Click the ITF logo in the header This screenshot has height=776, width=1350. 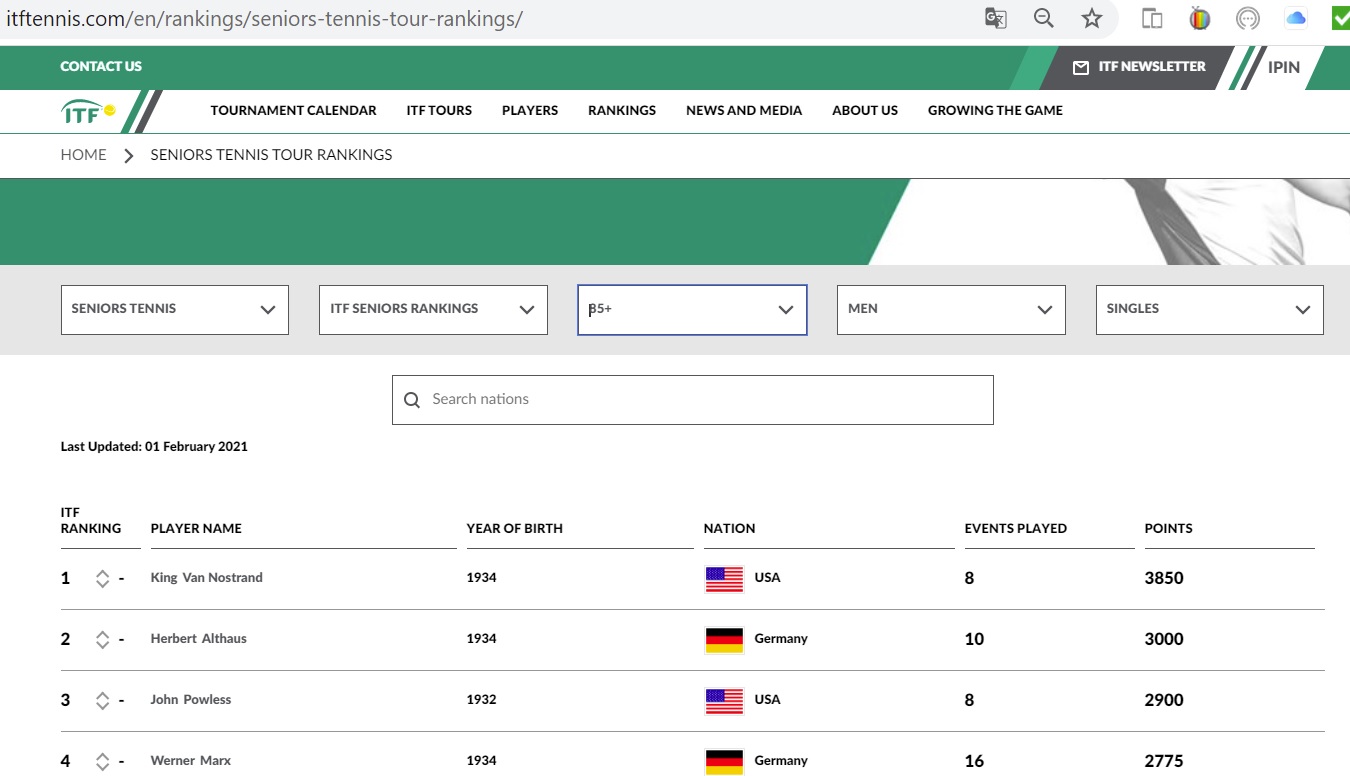(89, 111)
